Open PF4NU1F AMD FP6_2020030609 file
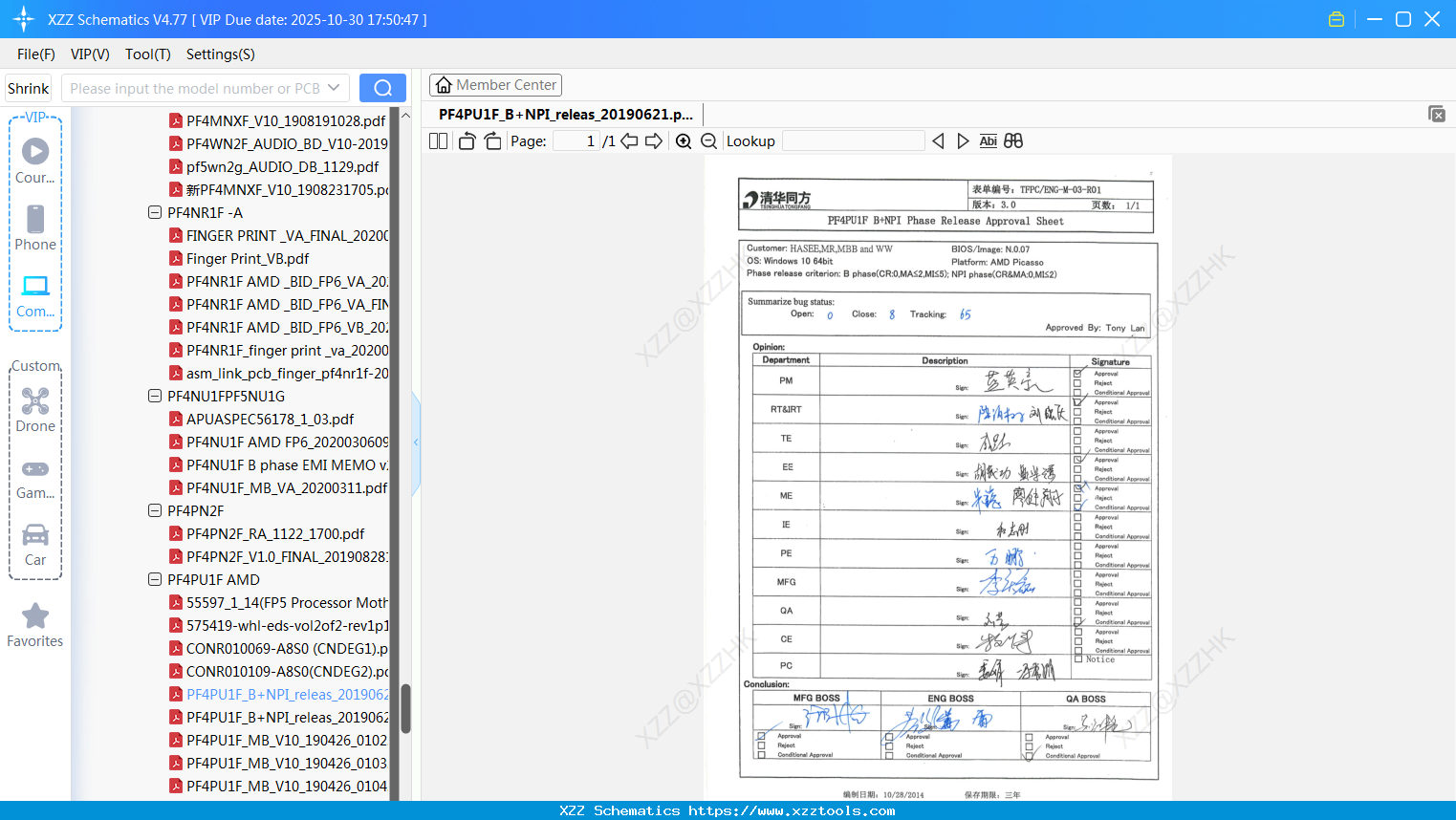This screenshot has width=1456, height=820. point(278,442)
